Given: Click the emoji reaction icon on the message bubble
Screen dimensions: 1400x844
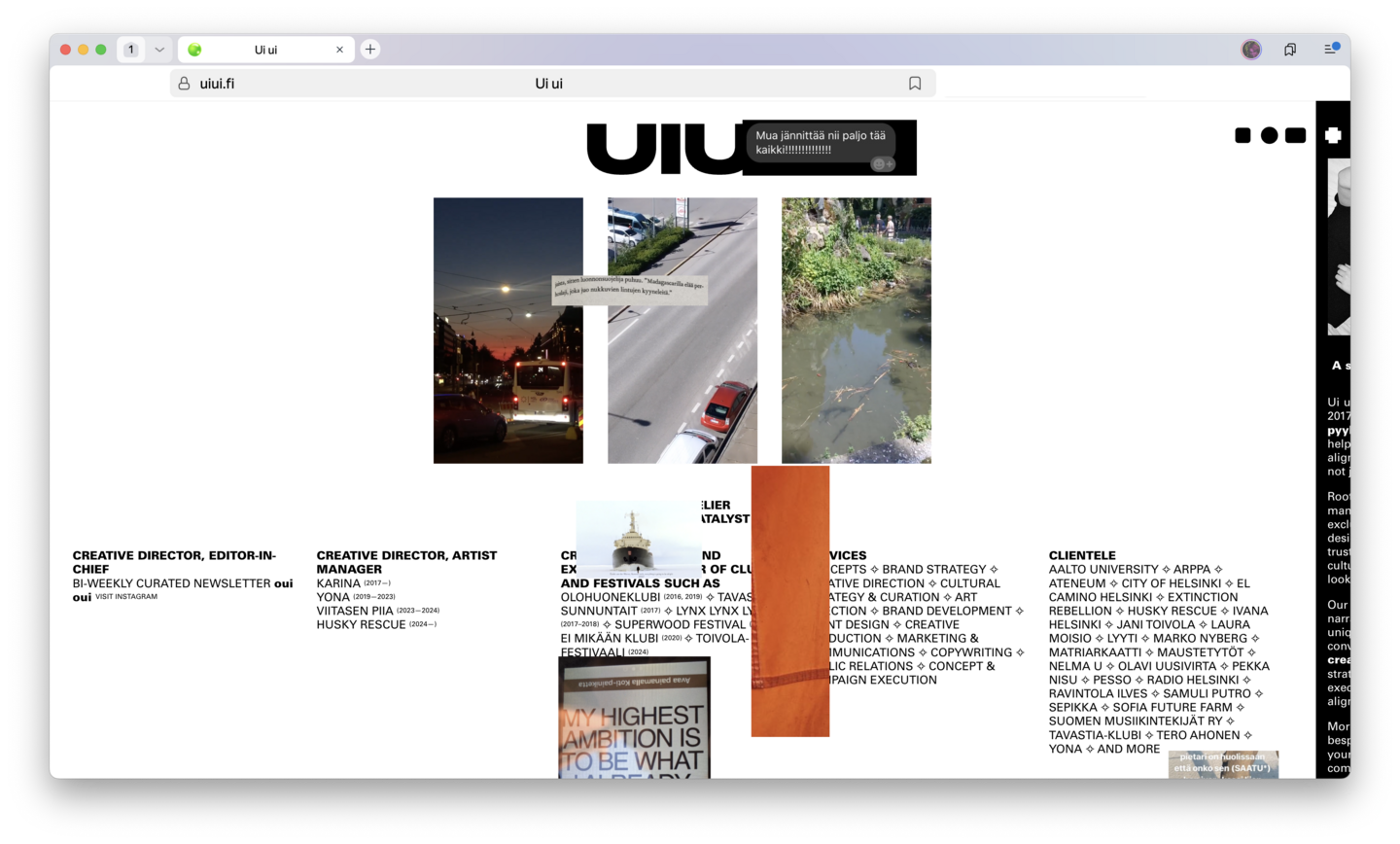Looking at the screenshot, I should pos(883,164).
